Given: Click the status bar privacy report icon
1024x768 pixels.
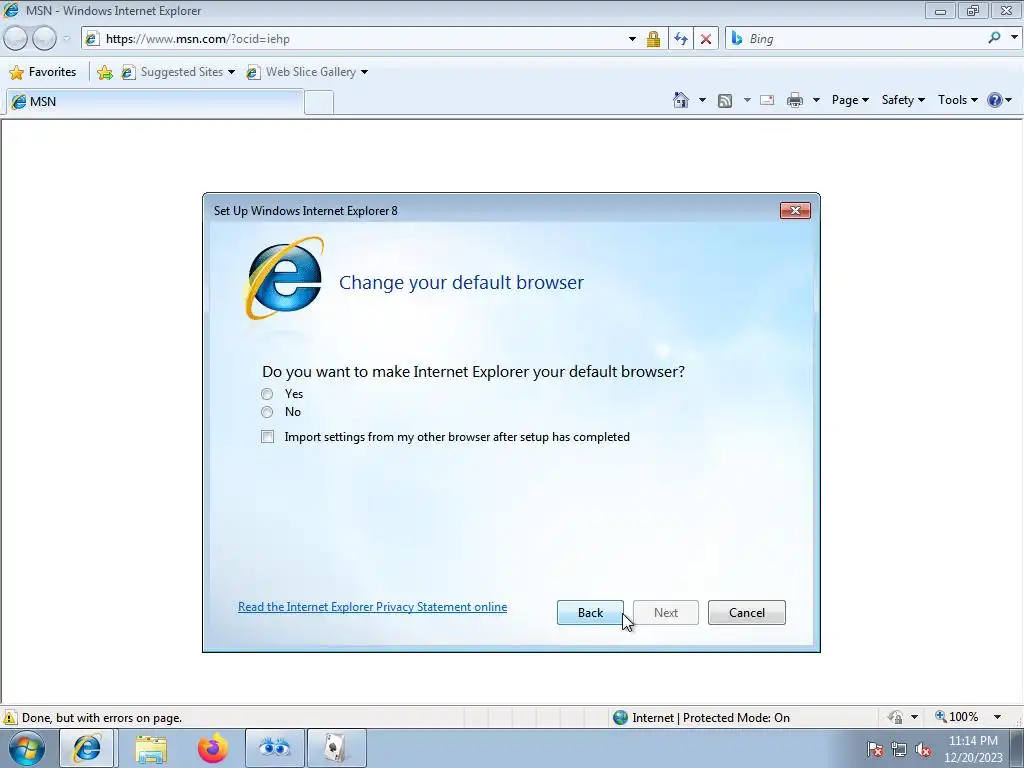Looking at the screenshot, I should (x=895, y=717).
